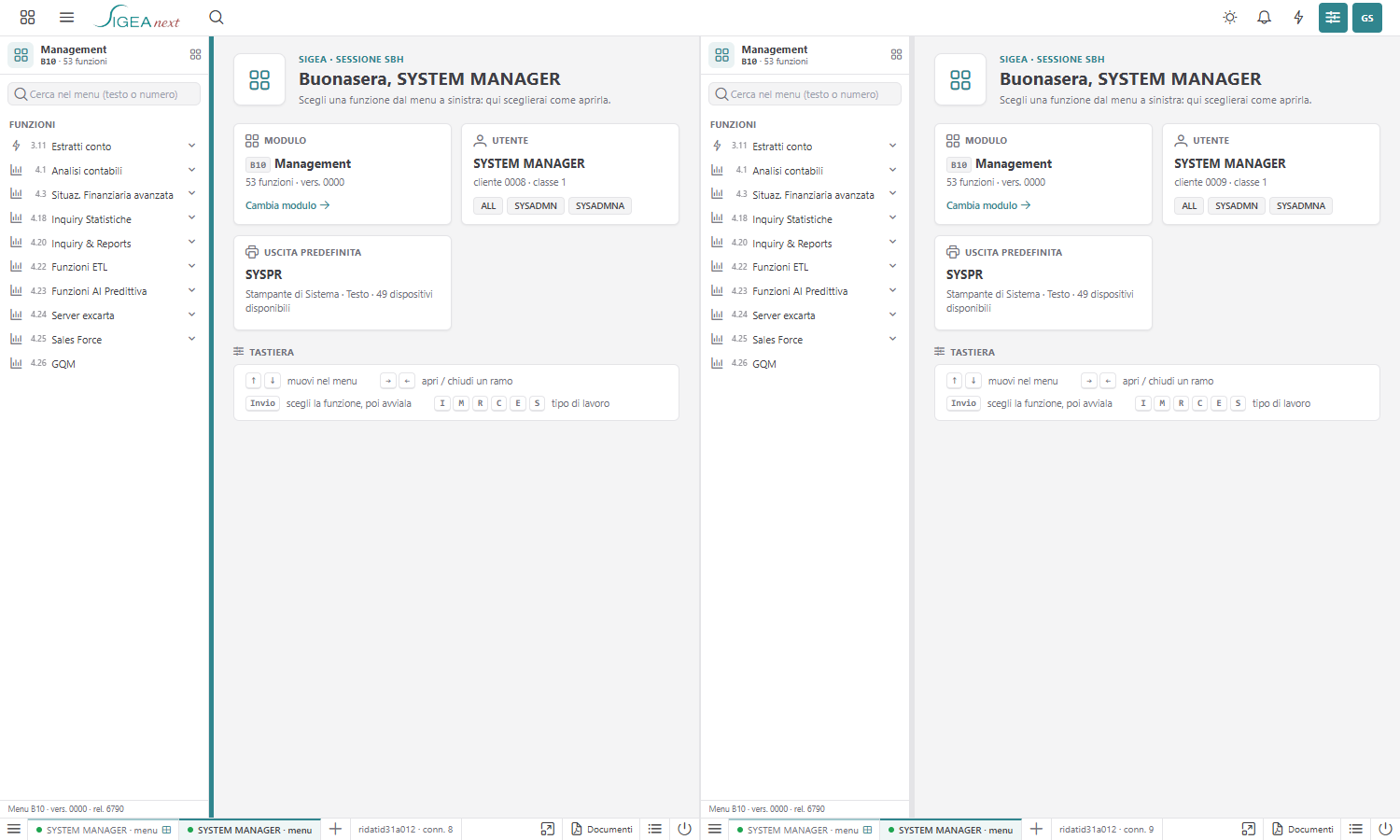Switch to the grid-marked SYSTEM MANAGER tab in the right bottom bar

pyautogui.click(x=805, y=830)
